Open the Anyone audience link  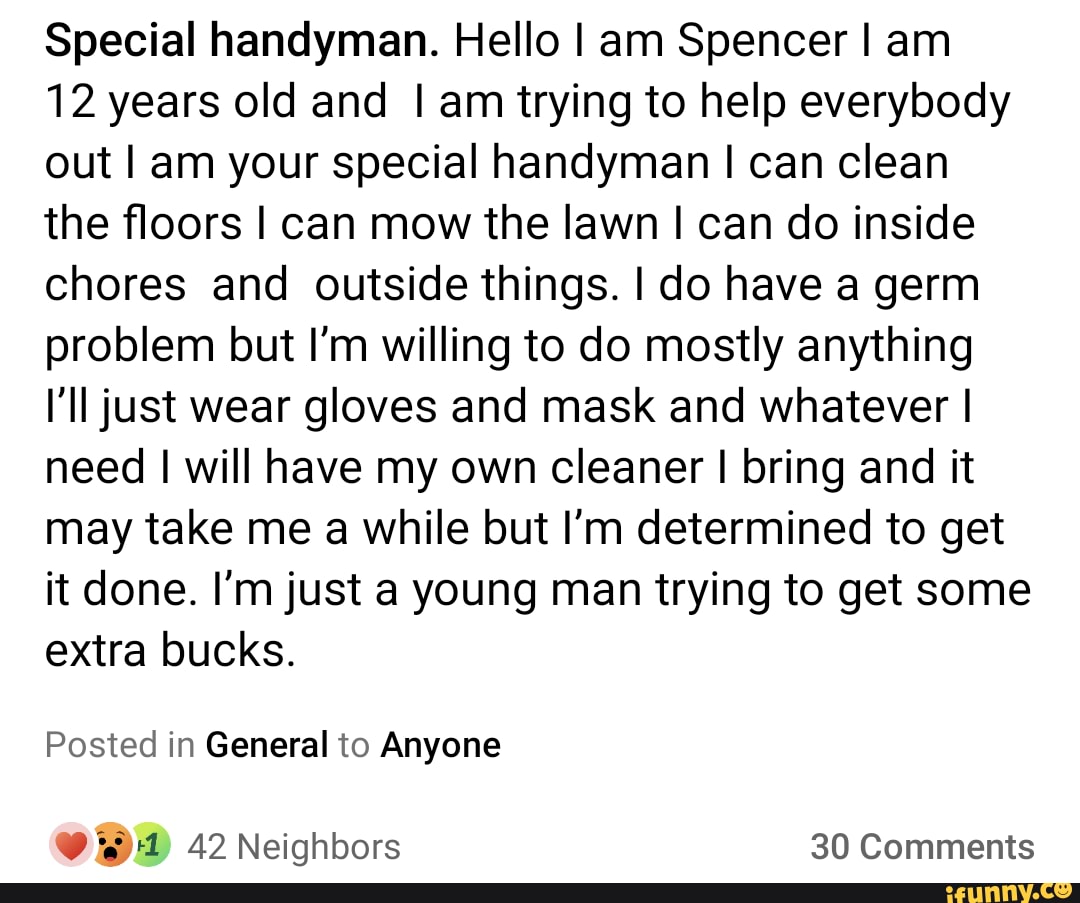[x=440, y=744]
